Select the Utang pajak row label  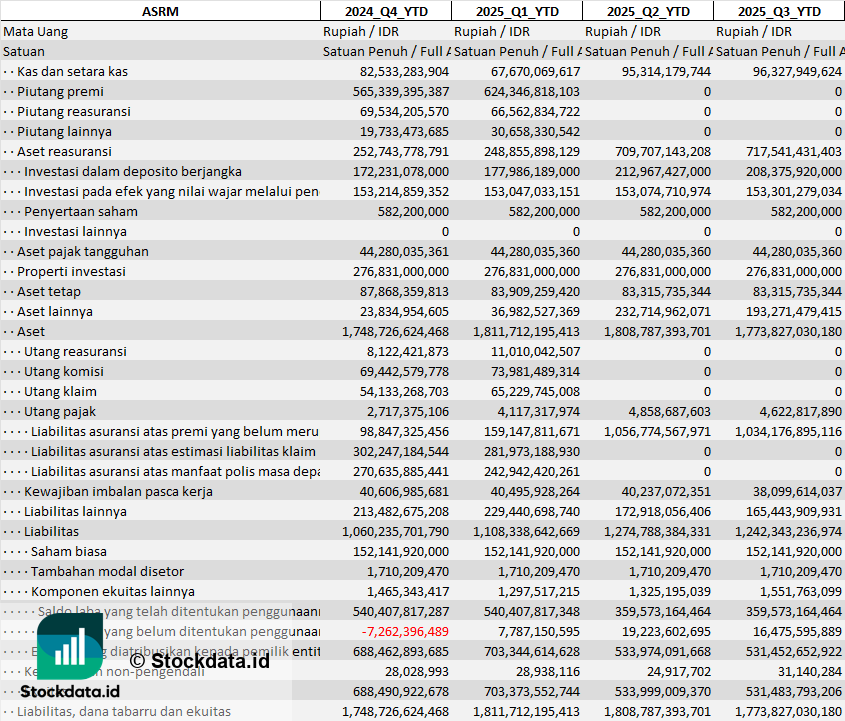pos(62,411)
